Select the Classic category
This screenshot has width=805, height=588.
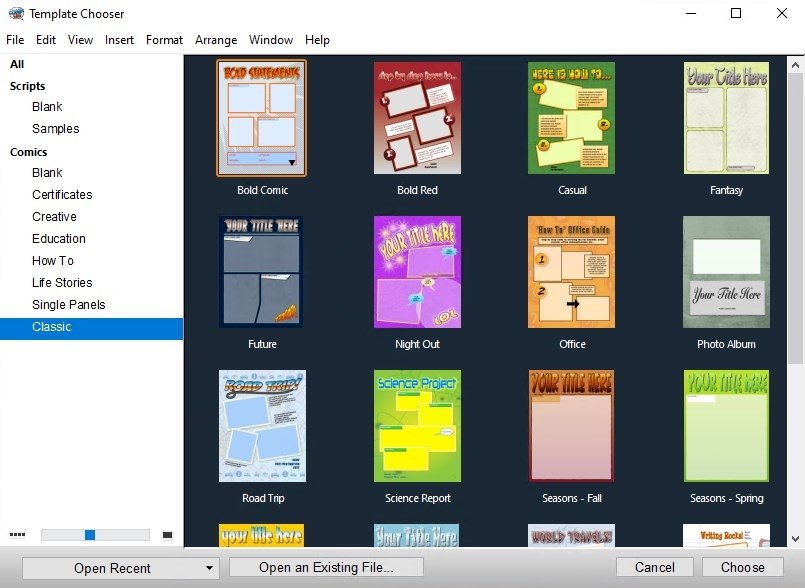coord(91,329)
